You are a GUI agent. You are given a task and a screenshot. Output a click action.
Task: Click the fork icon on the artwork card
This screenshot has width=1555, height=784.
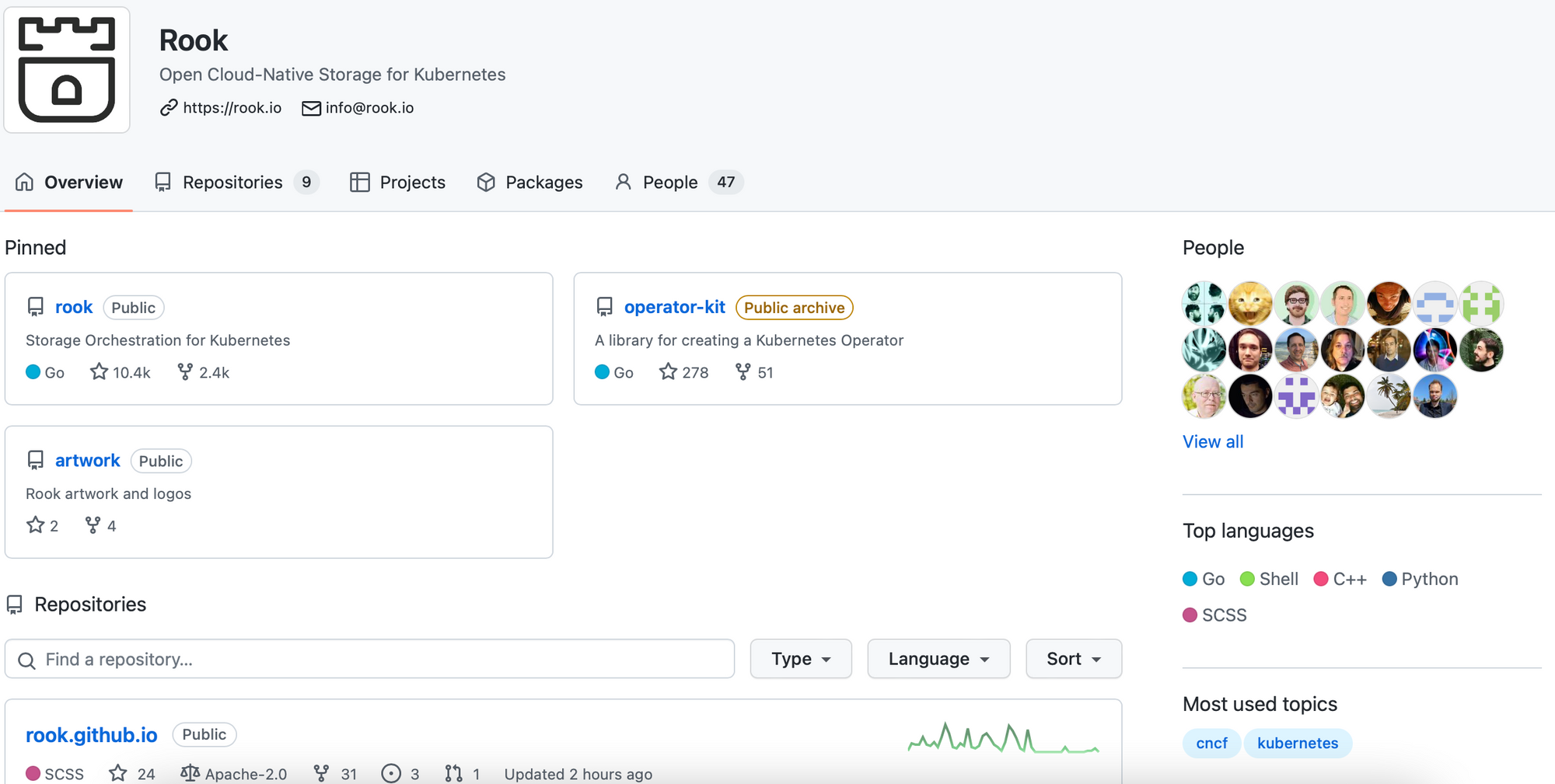93,525
